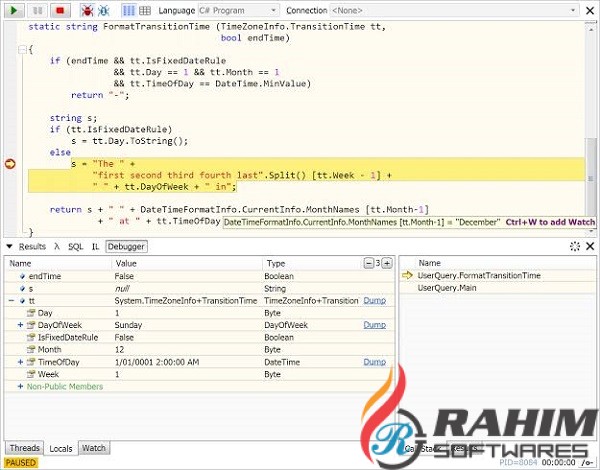The height and width of the screenshot is (470, 600).
Task: Click the Dump link for tt
Action: point(374,300)
